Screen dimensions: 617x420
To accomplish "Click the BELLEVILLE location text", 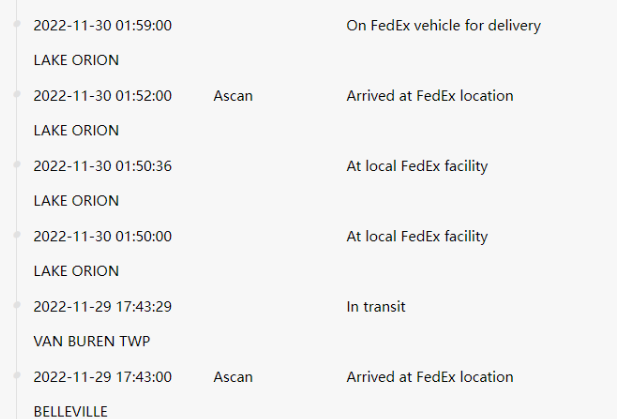I will [x=71, y=411].
